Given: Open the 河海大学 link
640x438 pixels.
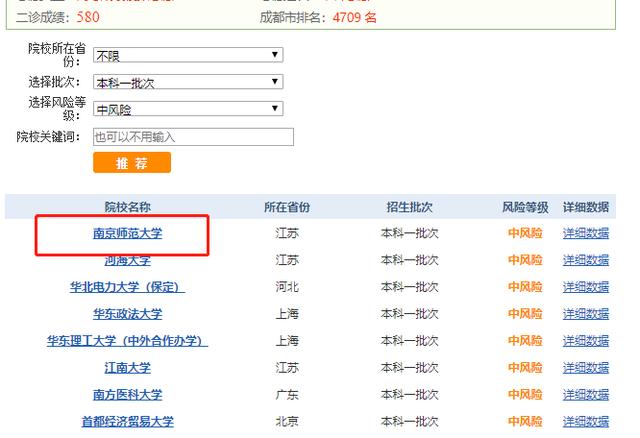Looking at the screenshot, I should pyautogui.click(x=127, y=260).
